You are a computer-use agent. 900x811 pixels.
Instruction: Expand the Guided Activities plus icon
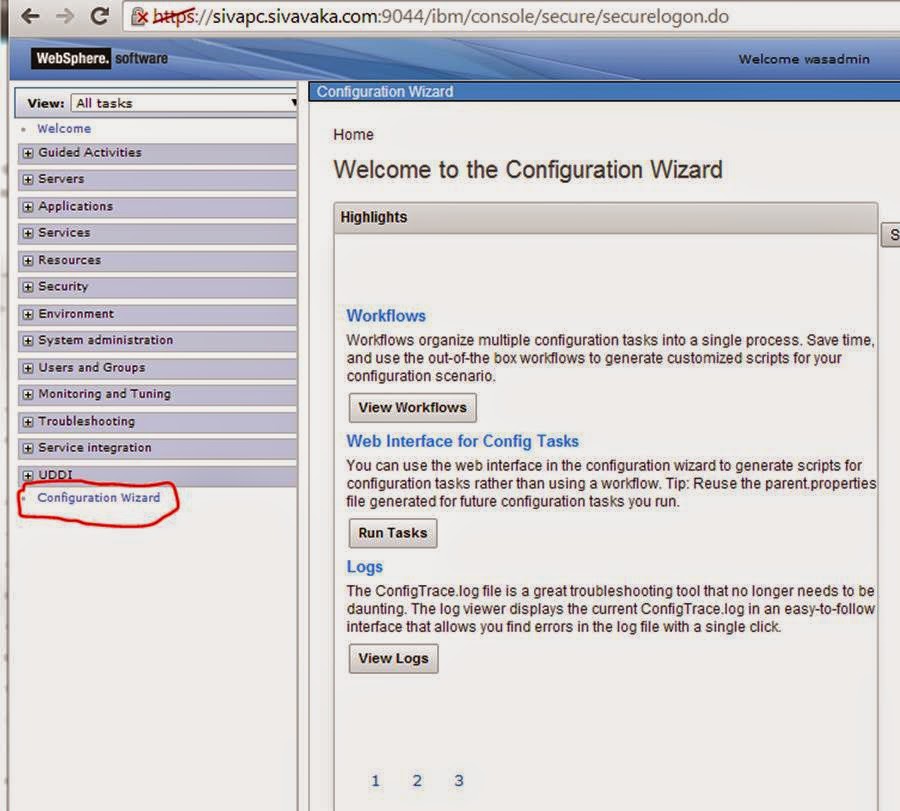28,153
